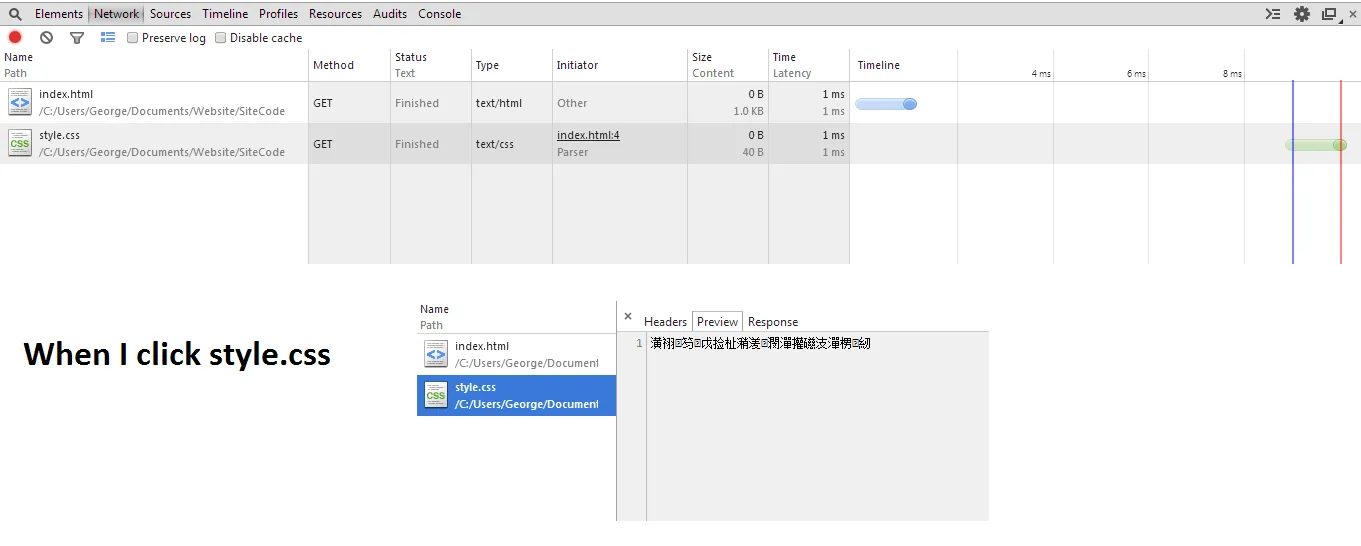
Task: Toggle large resource rows view icon
Action: 108,38
